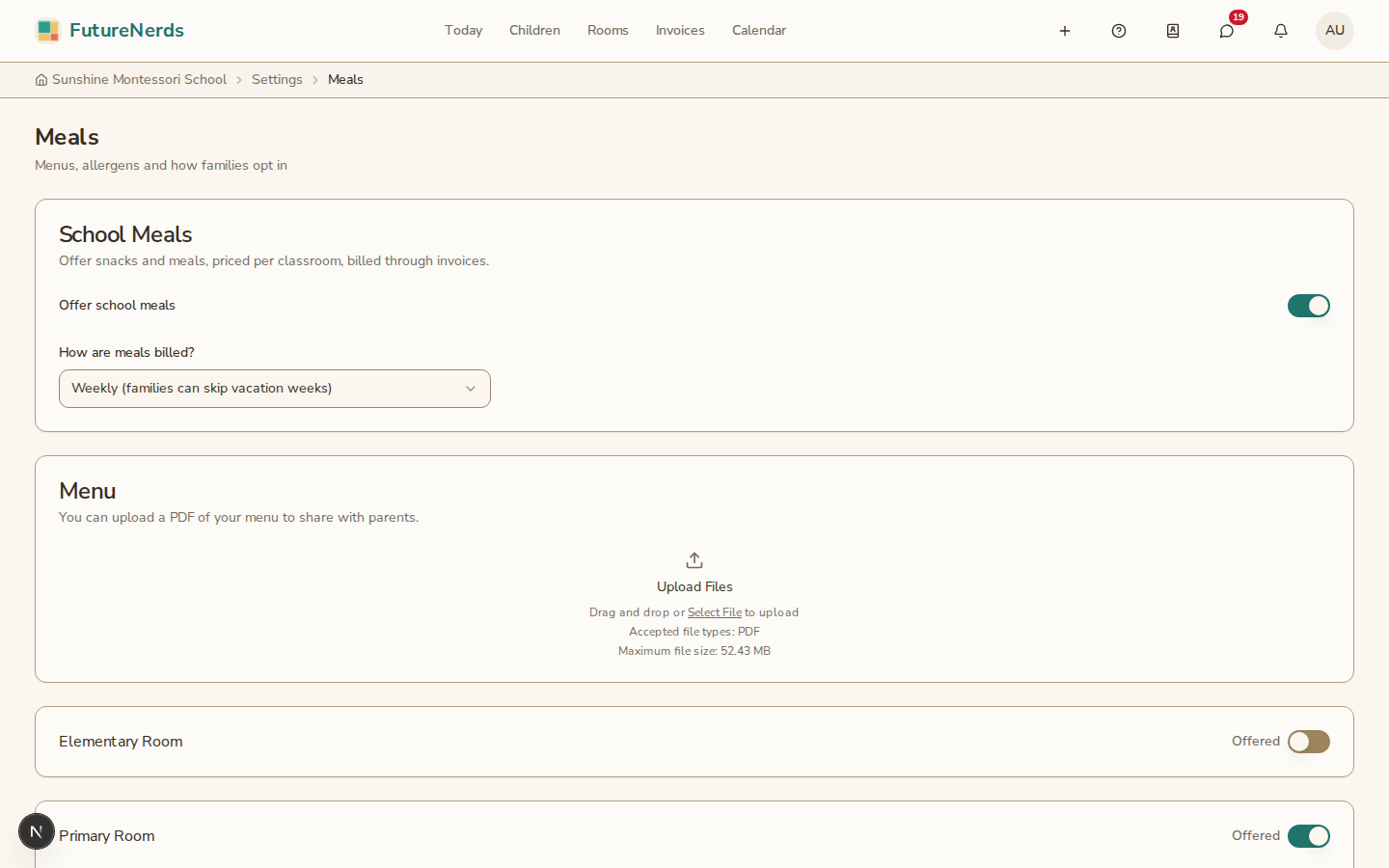Image resolution: width=1389 pixels, height=868 pixels.
Task: Open the Rooms navigation item
Action: point(608,31)
